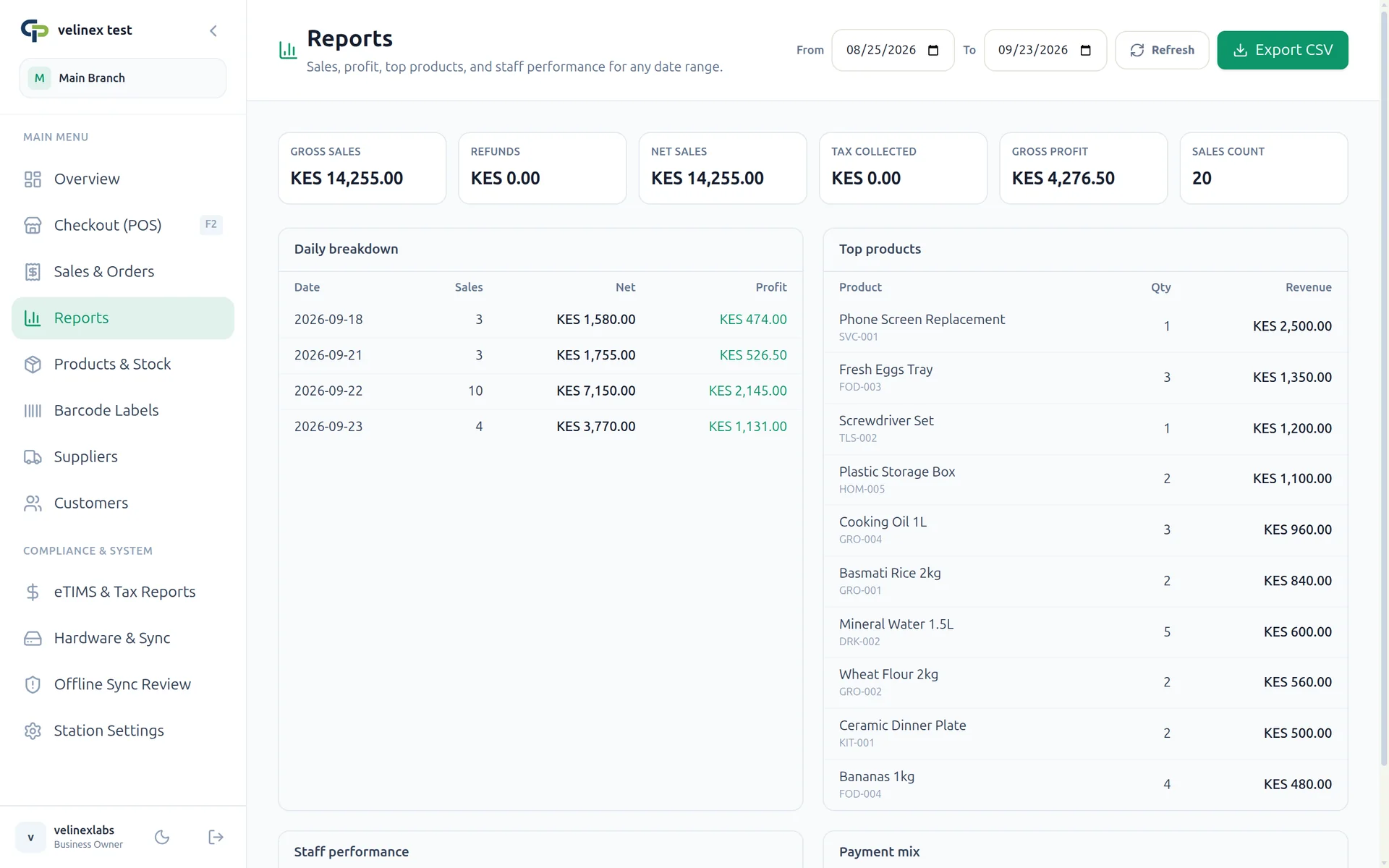Click the Sales Count 20 card
The image size is (1389, 868).
(1264, 168)
